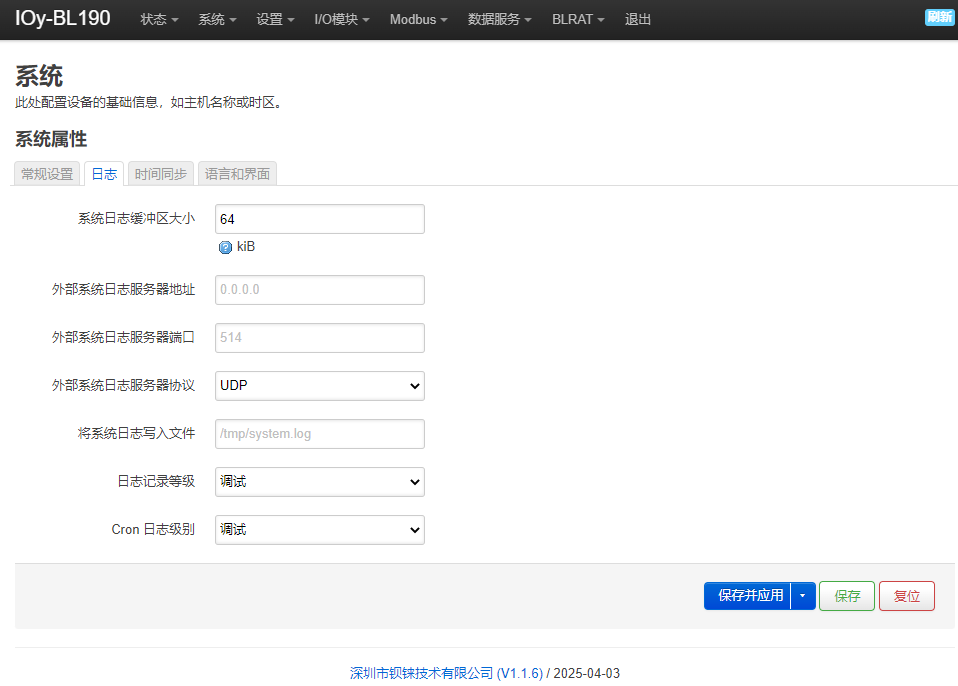Click the help icon beside kiB
The height and width of the screenshot is (686, 958).
(x=225, y=247)
